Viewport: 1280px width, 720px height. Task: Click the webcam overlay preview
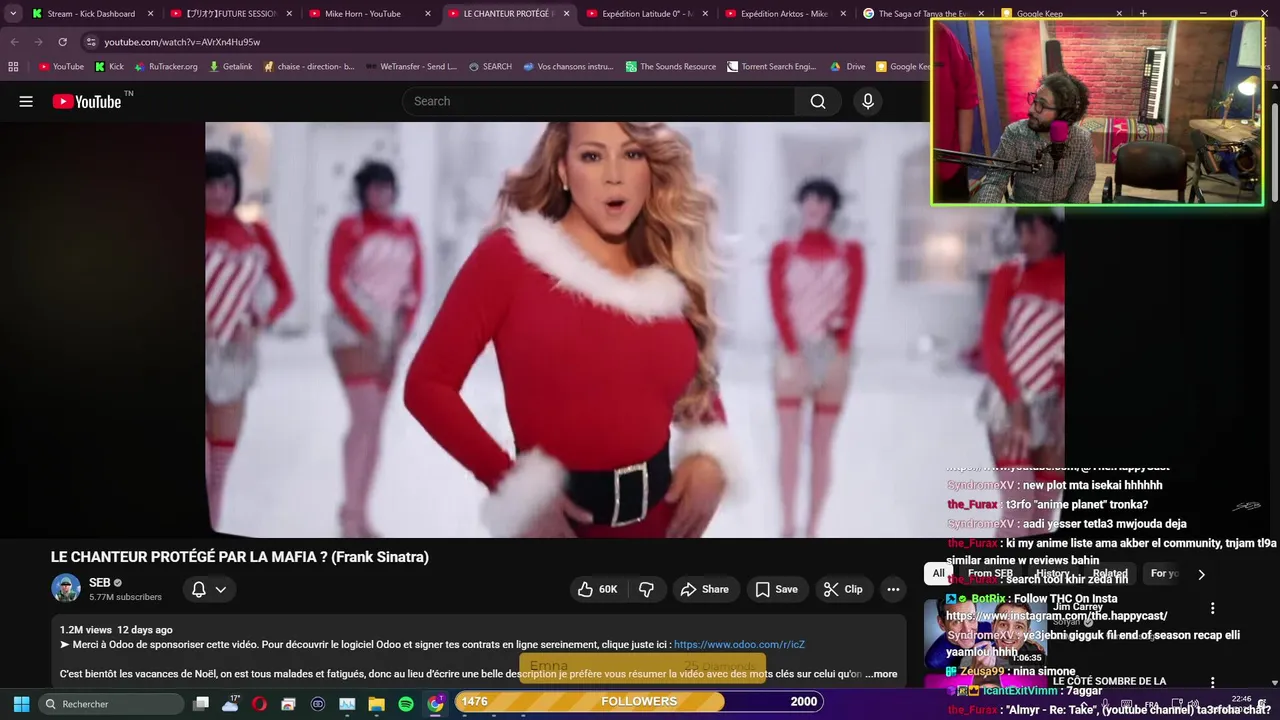[1097, 112]
